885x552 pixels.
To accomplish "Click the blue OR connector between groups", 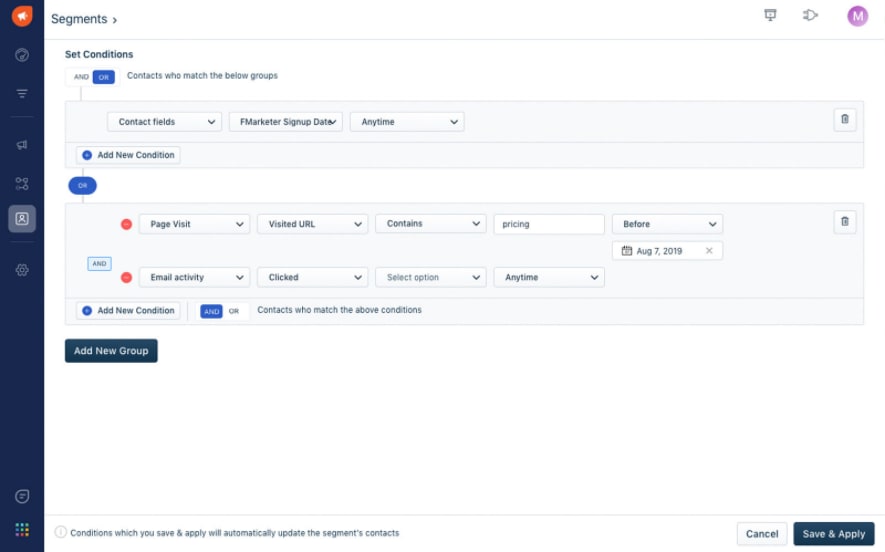I will (x=82, y=185).
